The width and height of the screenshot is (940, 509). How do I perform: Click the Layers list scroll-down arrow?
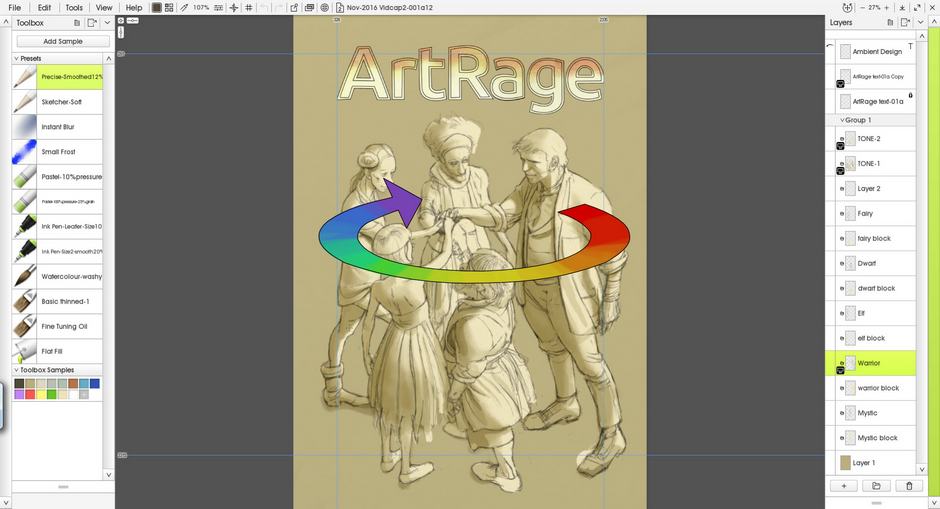click(921, 469)
